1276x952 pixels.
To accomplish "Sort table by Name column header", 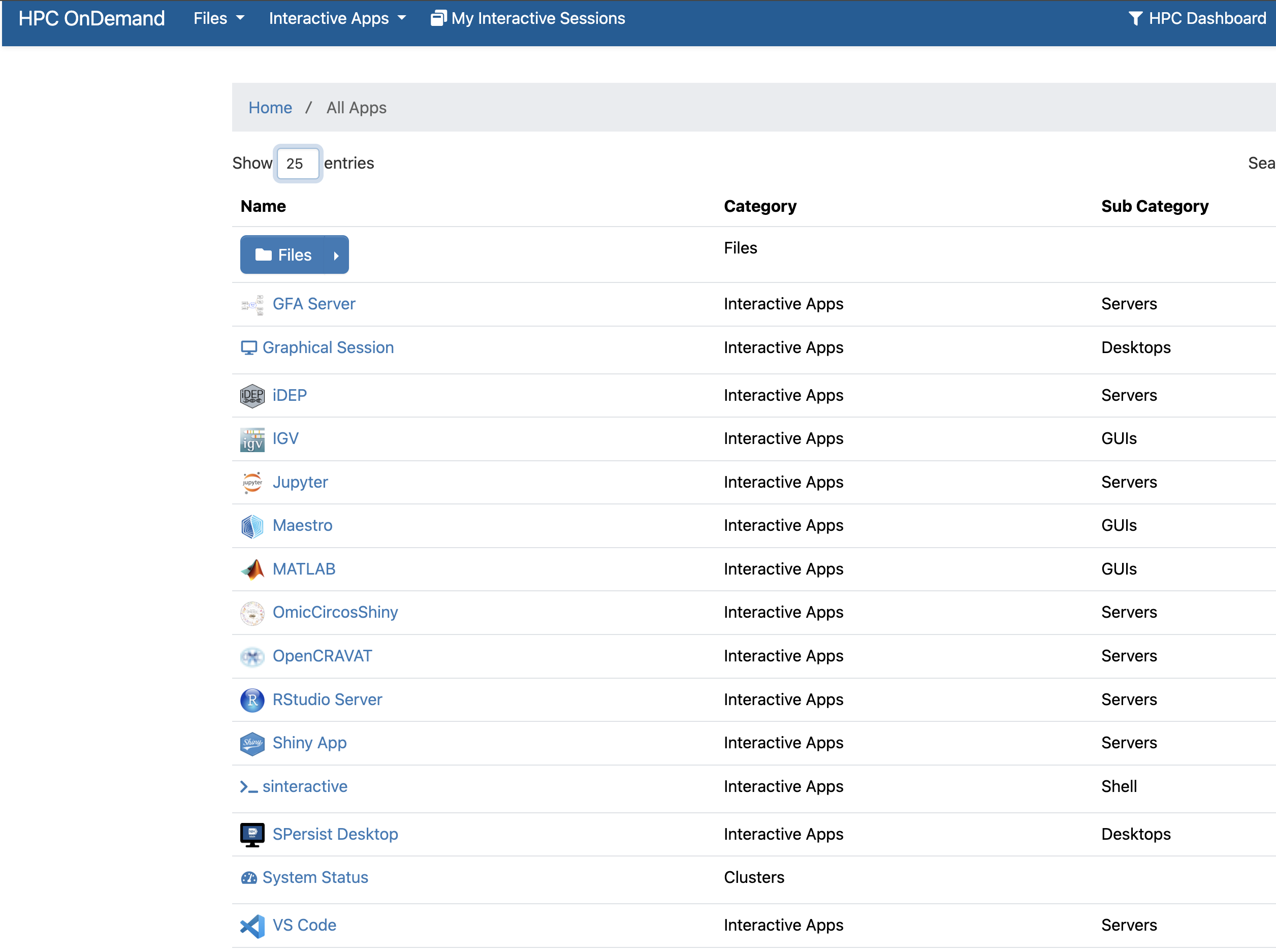I will pyautogui.click(x=263, y=207).
